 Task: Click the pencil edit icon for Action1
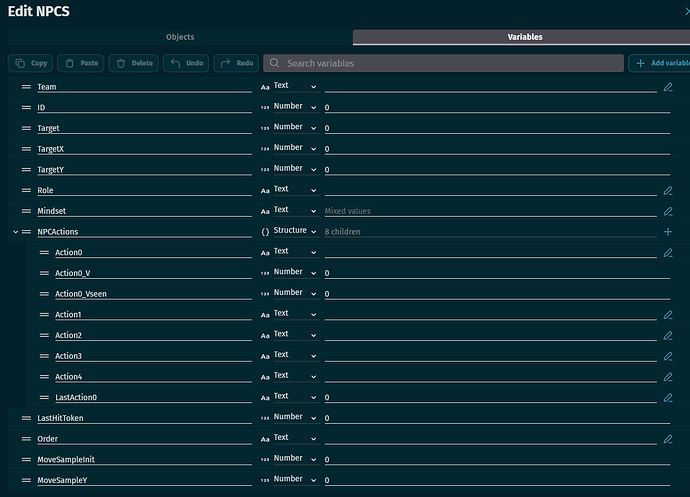668,315
